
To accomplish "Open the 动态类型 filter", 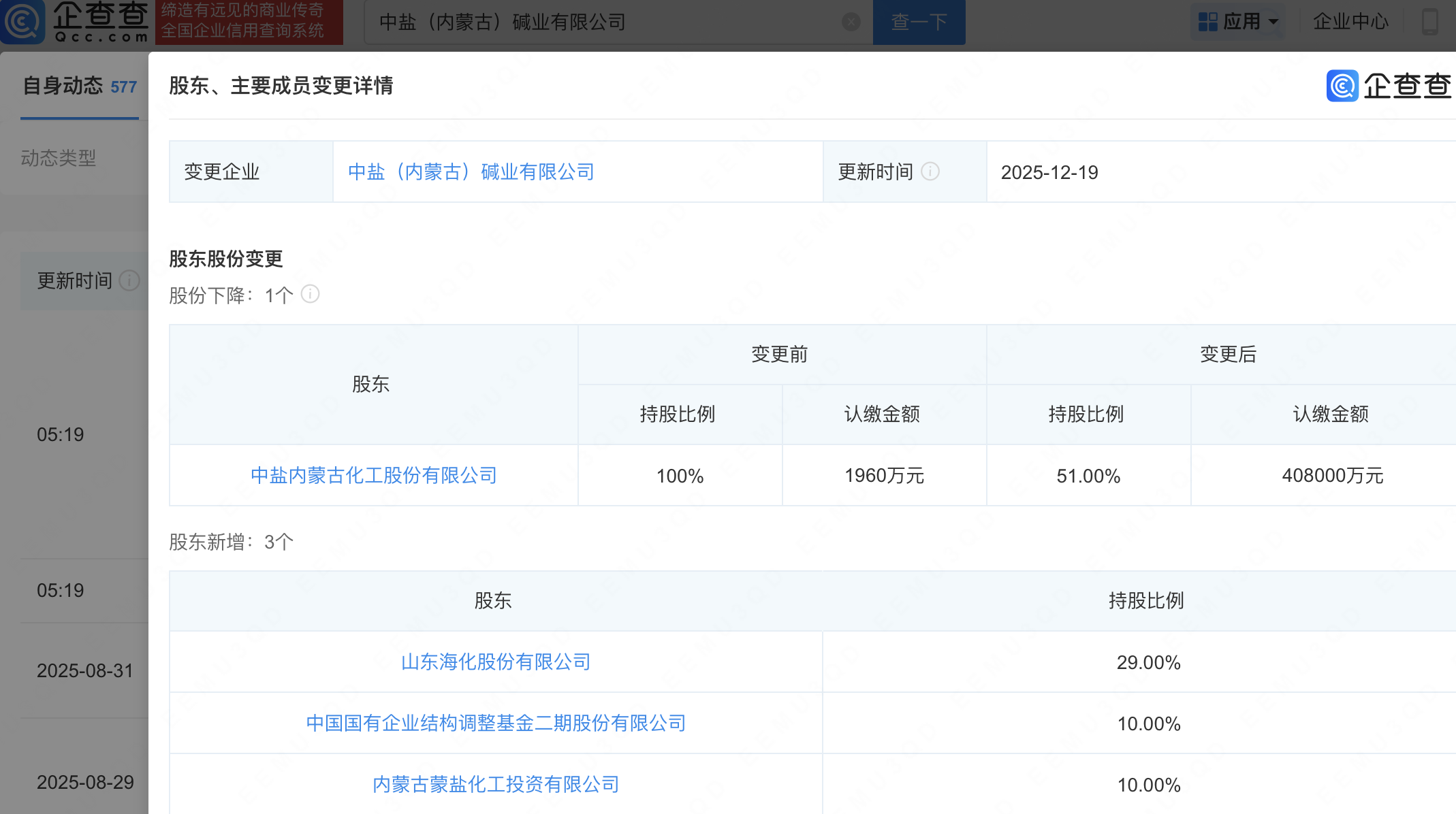I will 59,158.
